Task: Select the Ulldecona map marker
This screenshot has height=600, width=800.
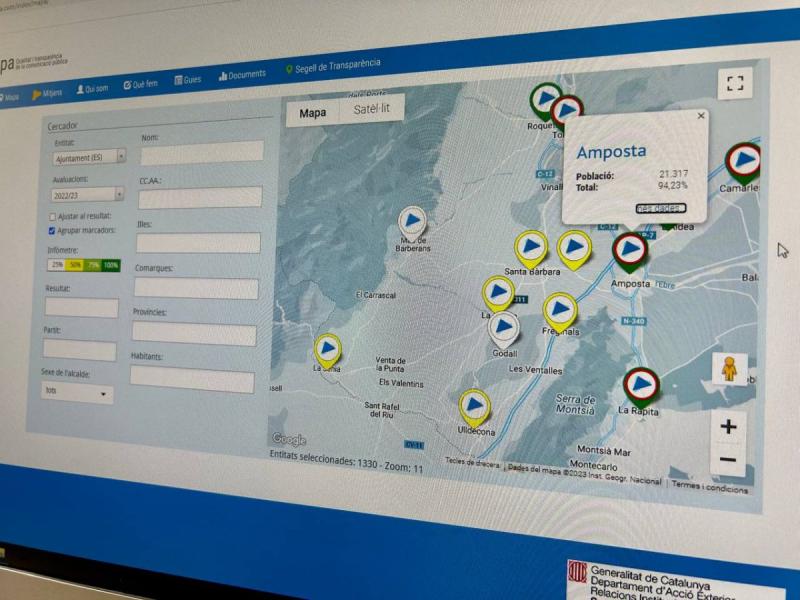Action: point(474,406)
